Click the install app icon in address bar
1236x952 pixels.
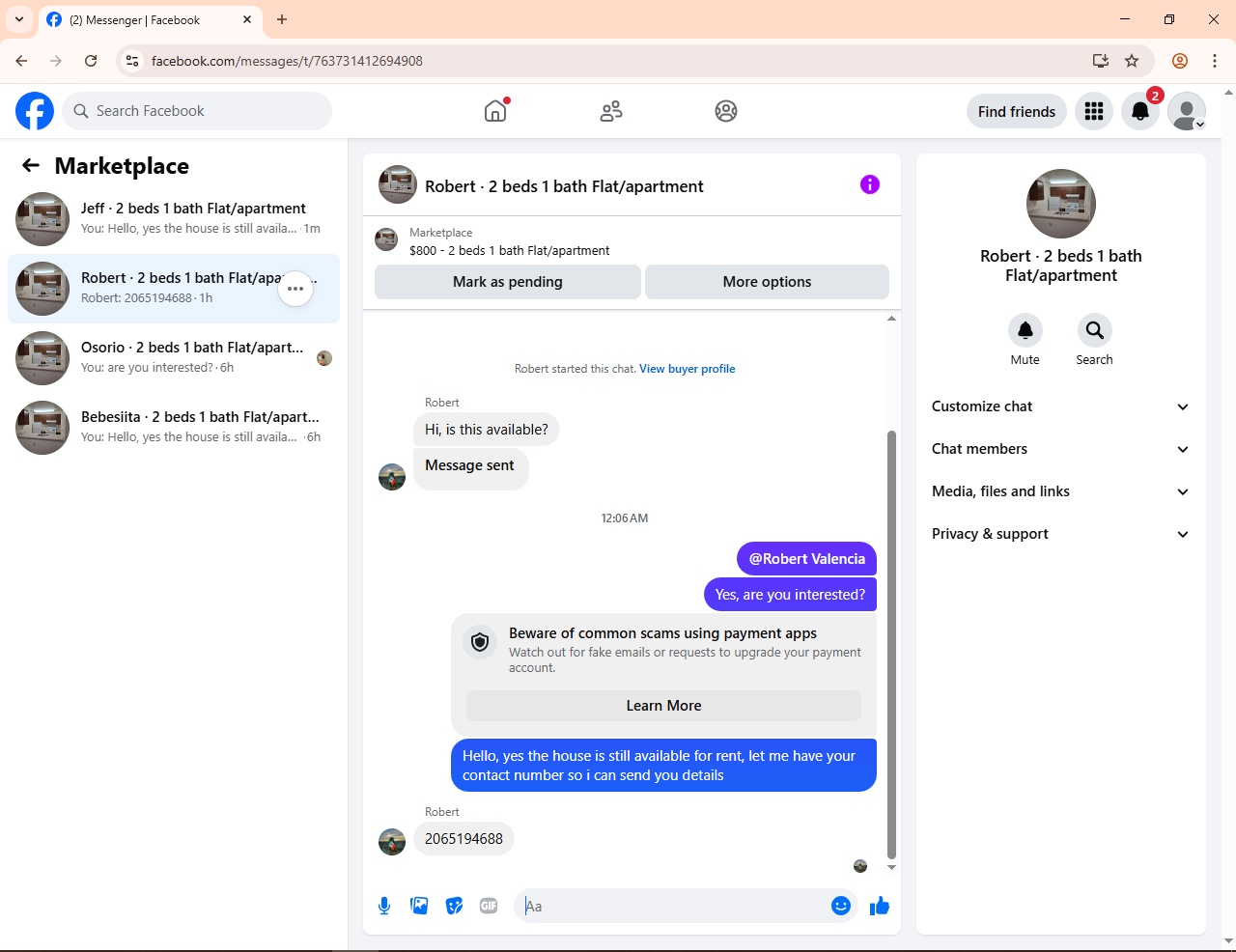tap(1101, 61)
